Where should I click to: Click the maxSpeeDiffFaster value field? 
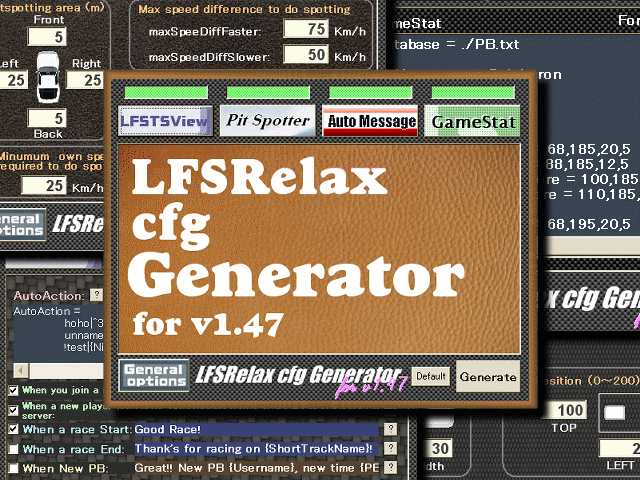tap(306, 29)
